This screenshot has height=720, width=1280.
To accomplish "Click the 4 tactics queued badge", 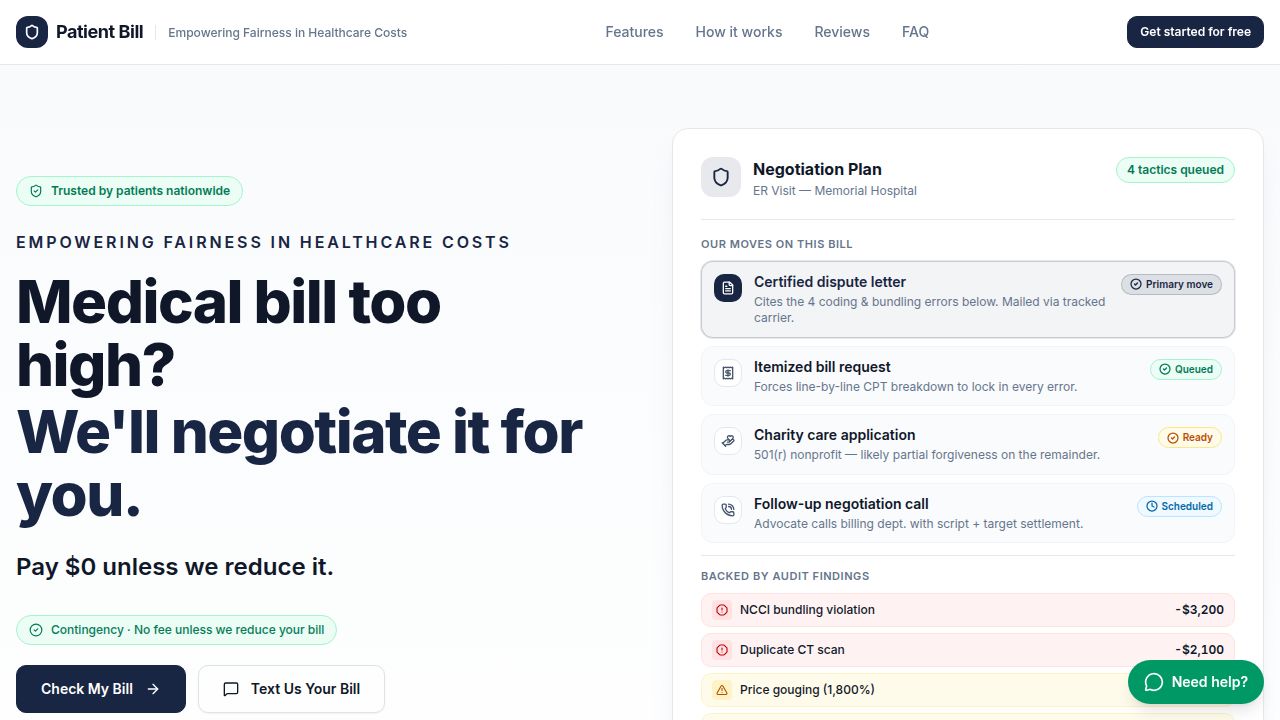I will [x=1175, y=170].
